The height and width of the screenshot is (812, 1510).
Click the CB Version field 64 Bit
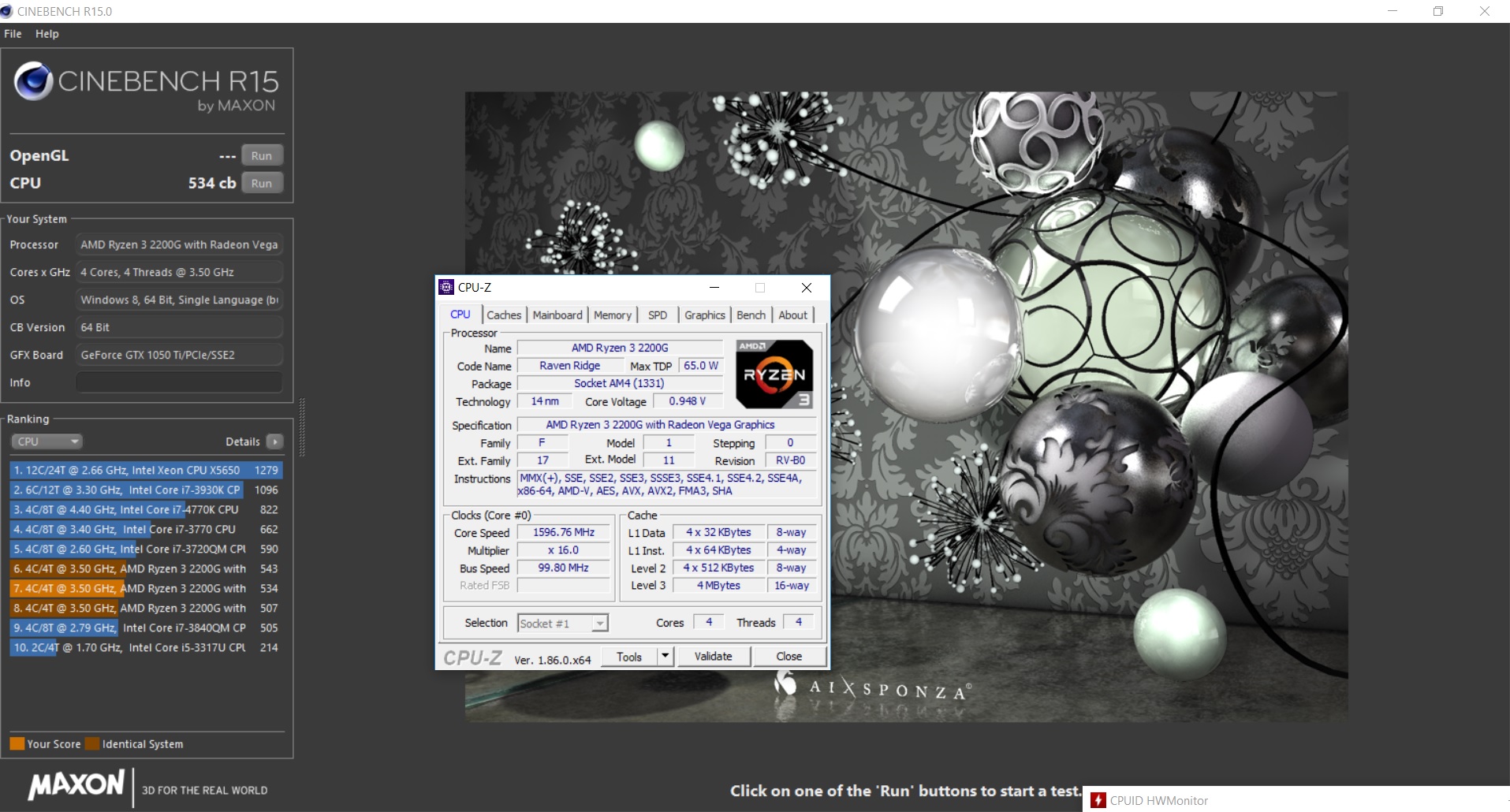[x=179, y=327]
